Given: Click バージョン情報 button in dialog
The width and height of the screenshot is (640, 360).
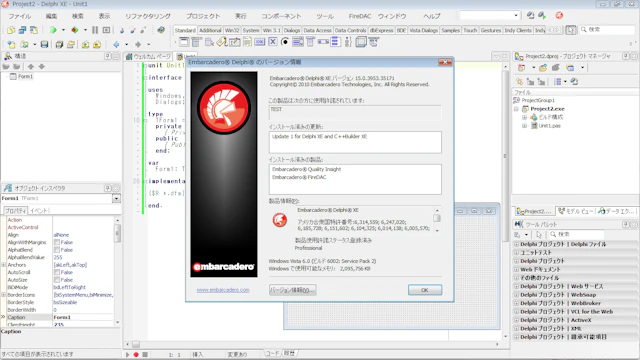Looking at the screenshot, I should point(292,290).
